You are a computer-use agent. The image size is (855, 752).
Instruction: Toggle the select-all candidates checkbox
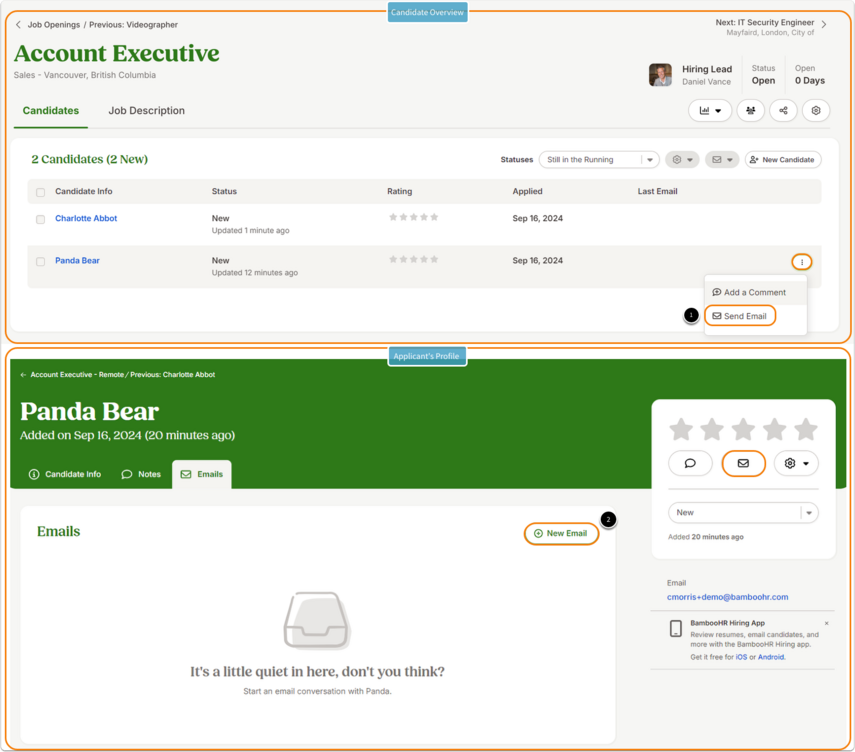tap(40, 192)
